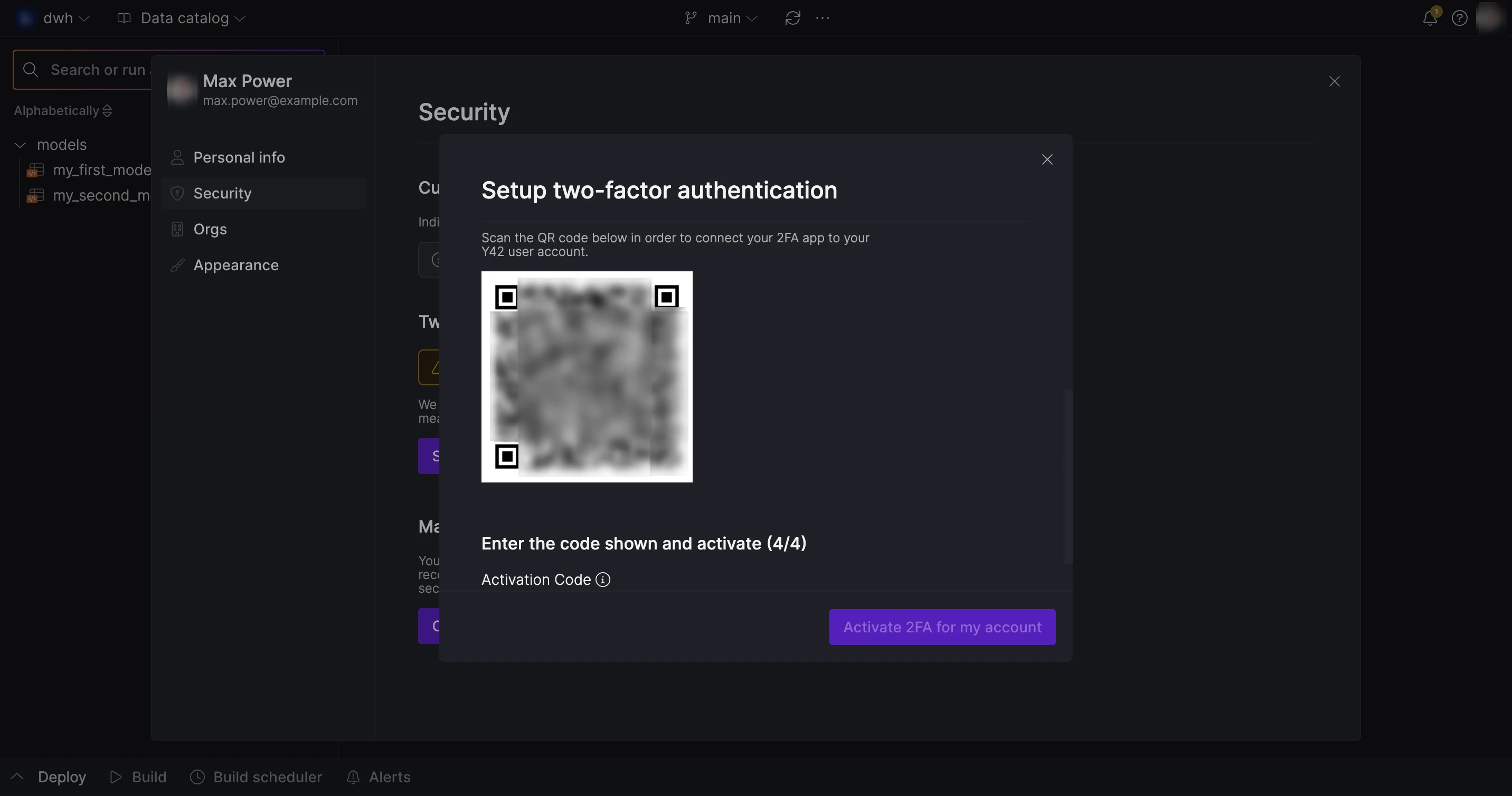Close the two-factor authentication setup dialog

[1046, 159]
